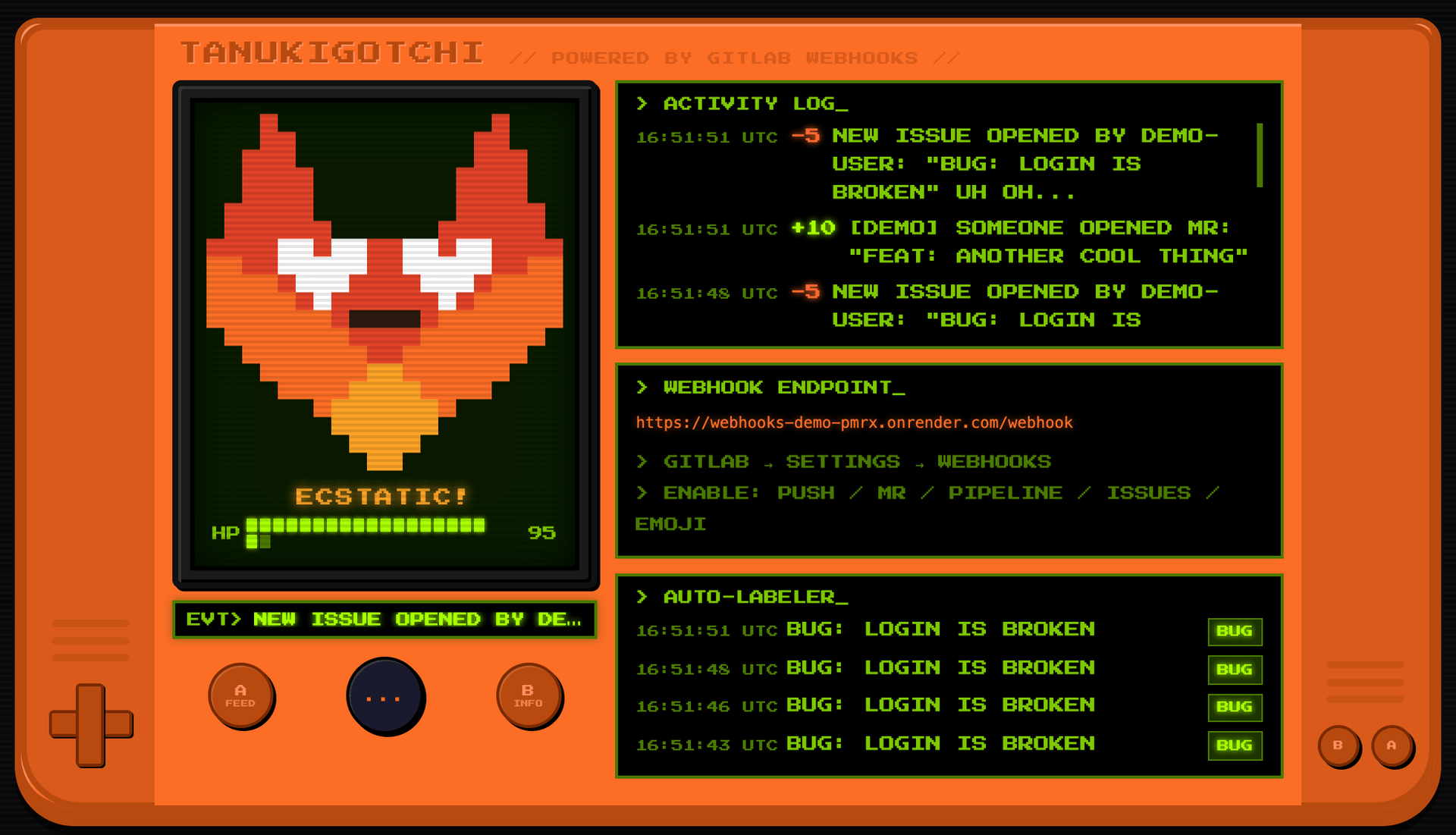Viewport: 1456px width, 835px height.
Task: Click the BUG label for 16:51:51 row
Action: pos(1235,631)
